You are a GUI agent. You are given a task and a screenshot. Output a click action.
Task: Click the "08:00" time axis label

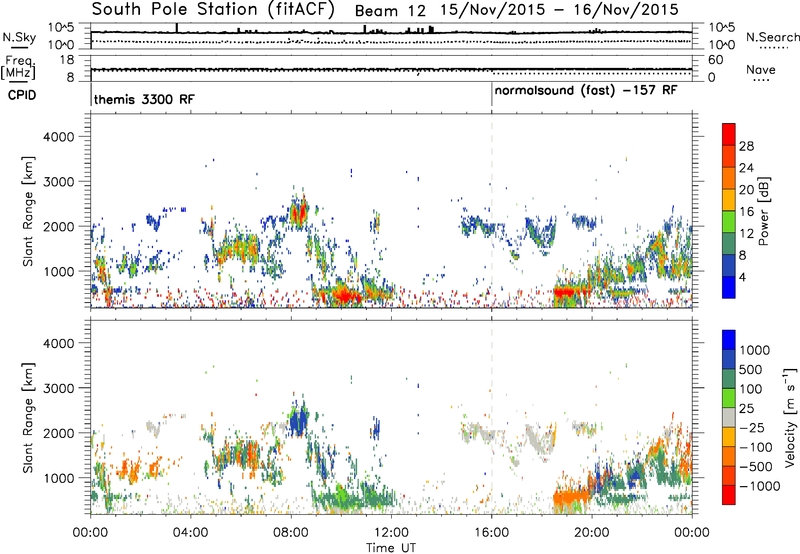coord(291,532)
